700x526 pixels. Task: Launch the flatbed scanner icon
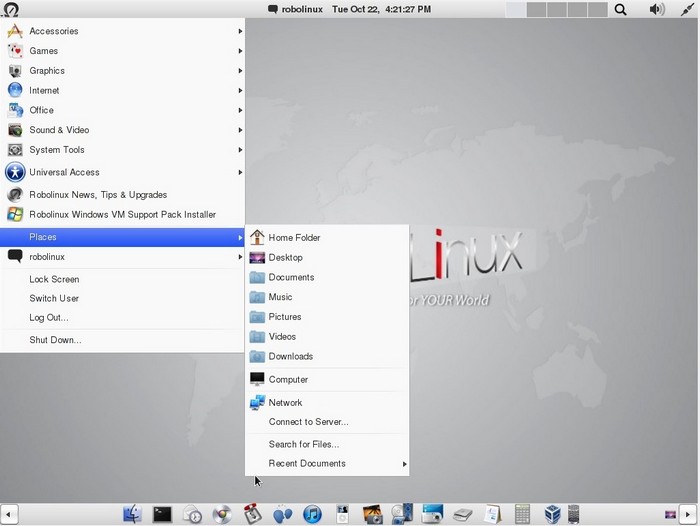pyautogui.click(x=462, y=515)
